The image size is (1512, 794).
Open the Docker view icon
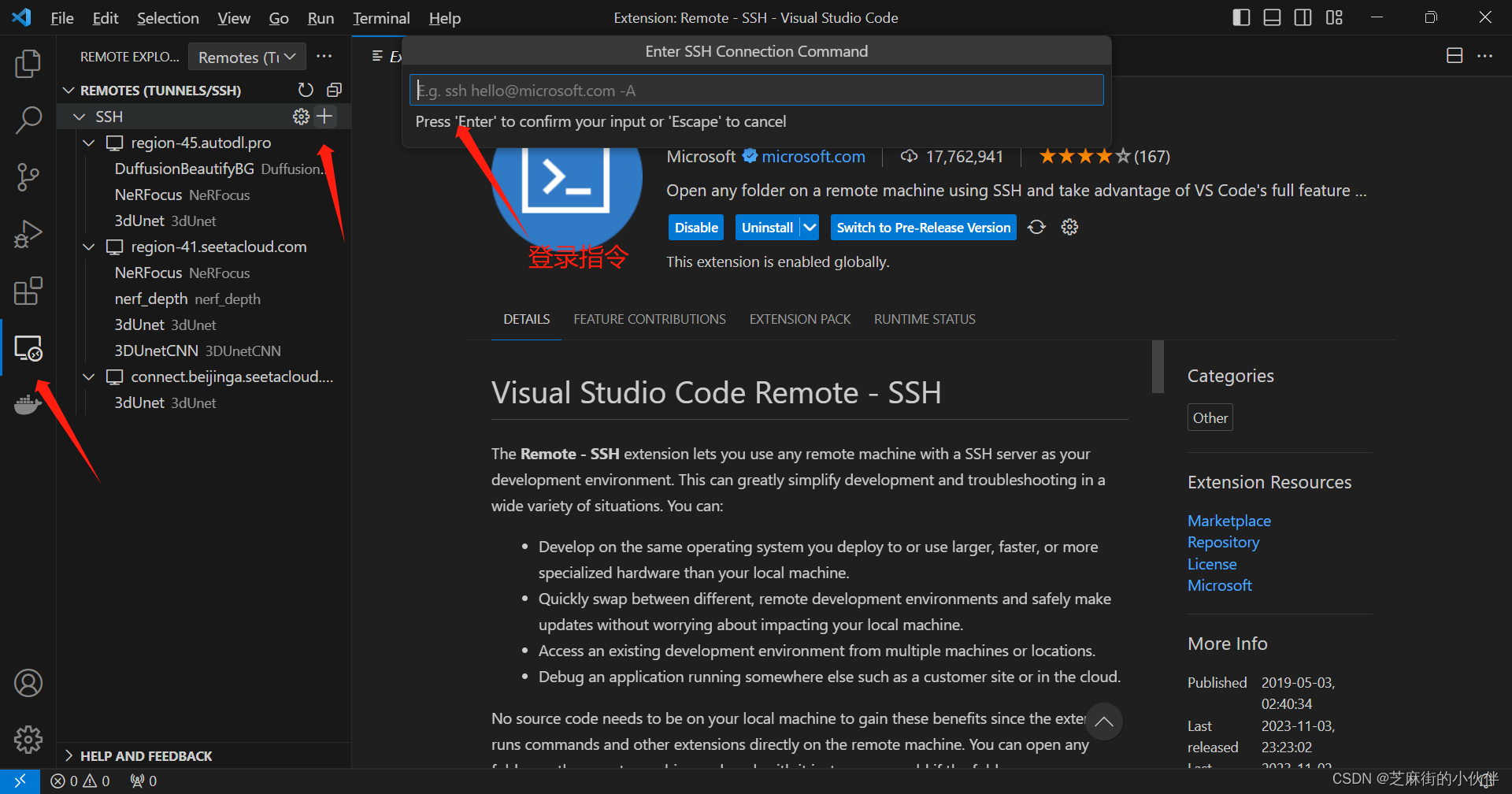[28, 404]
